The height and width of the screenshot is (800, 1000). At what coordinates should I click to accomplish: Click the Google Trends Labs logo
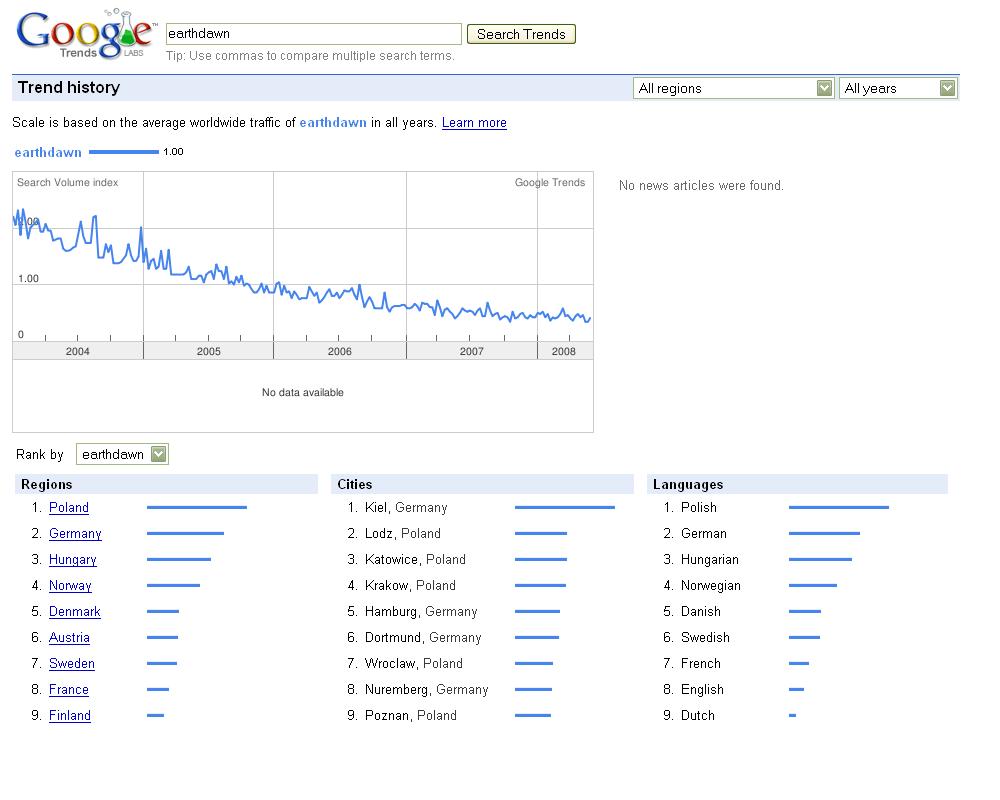(x=85, y=35)
